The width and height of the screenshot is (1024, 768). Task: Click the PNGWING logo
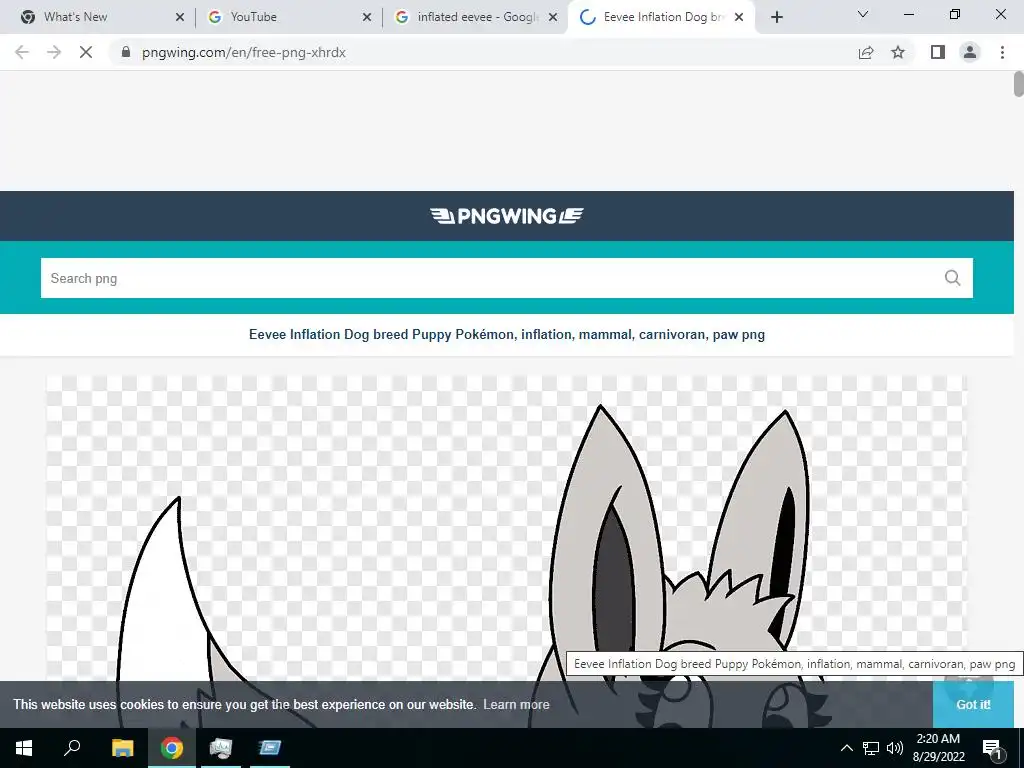coord(507,216)
